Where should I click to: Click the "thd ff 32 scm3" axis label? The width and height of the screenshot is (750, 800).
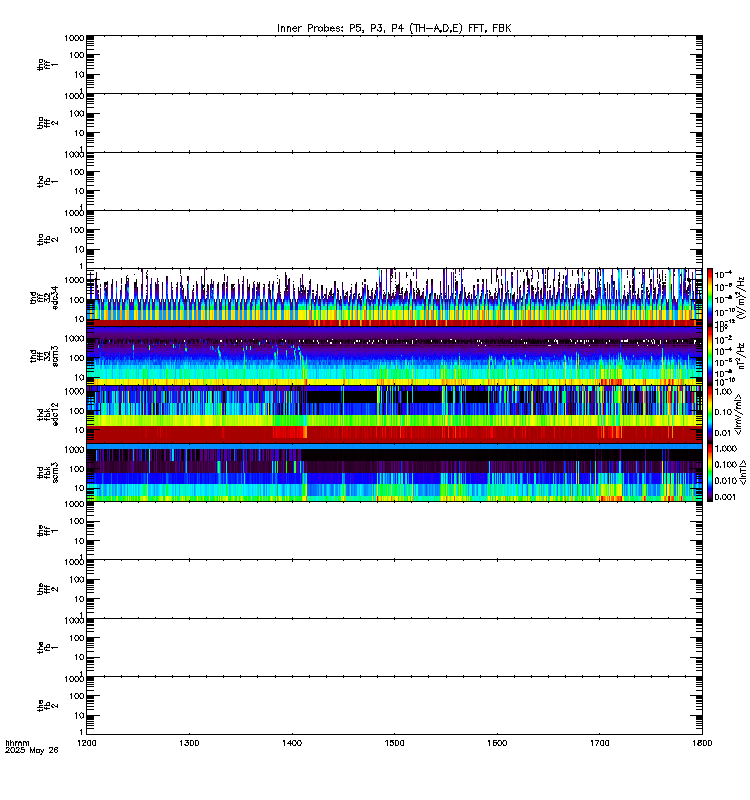[x=44, y=356]
